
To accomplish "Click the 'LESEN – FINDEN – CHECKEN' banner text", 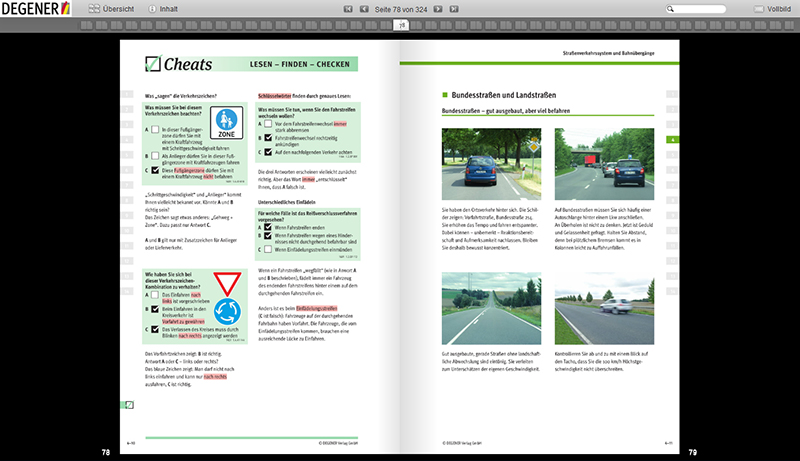I will 299,64.
